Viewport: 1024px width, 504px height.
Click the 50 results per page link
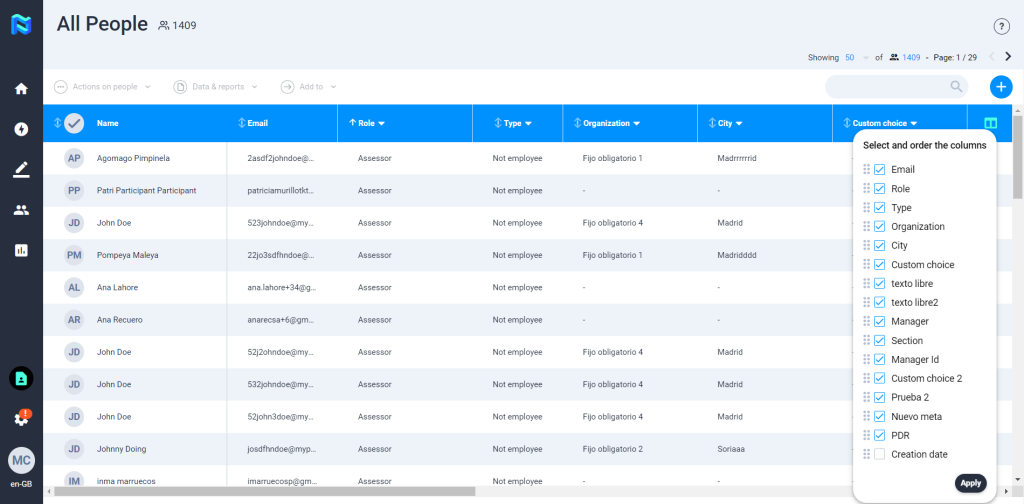pyautogui.click(x=850, y=57)
